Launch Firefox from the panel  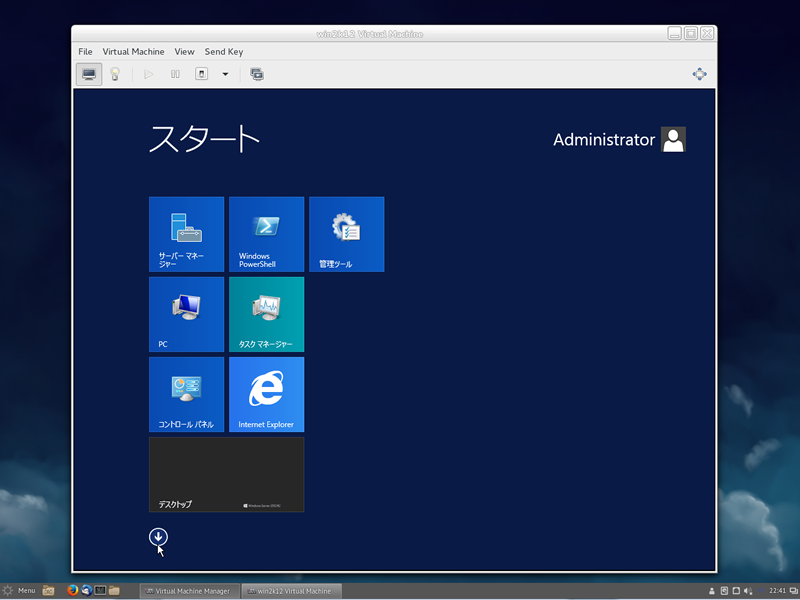click(72, 590)
